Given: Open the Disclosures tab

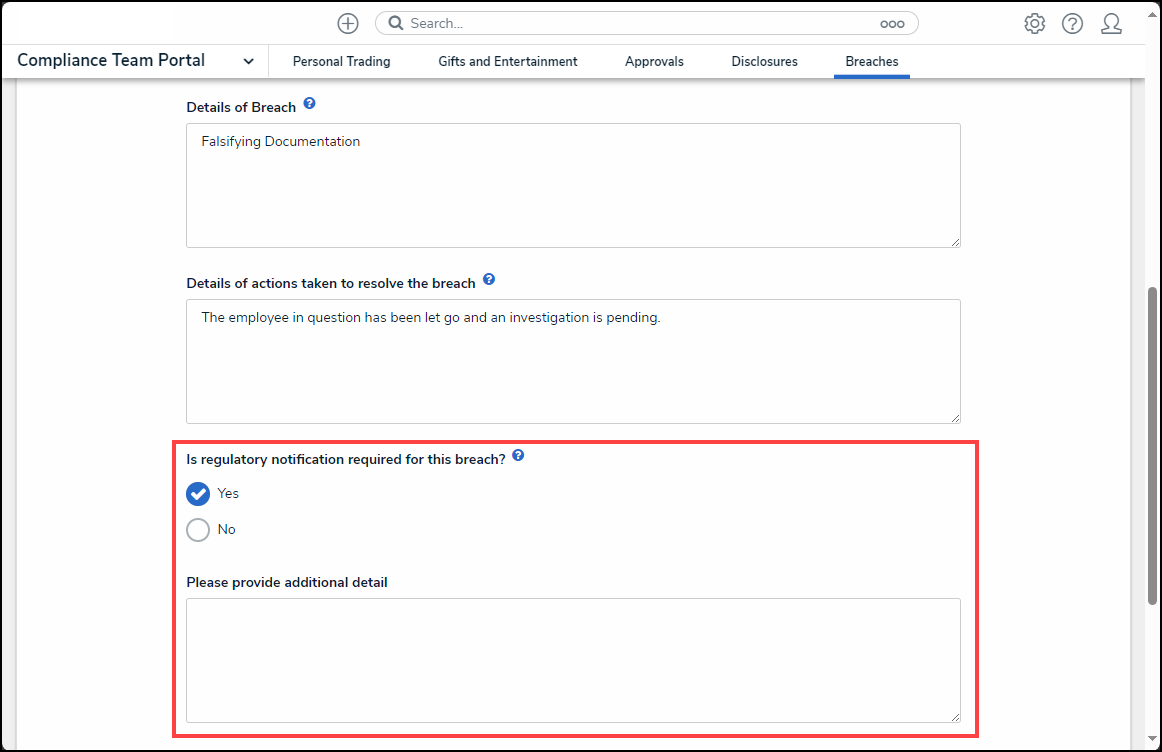Looking at the screenshot, I should click(764, 61).
